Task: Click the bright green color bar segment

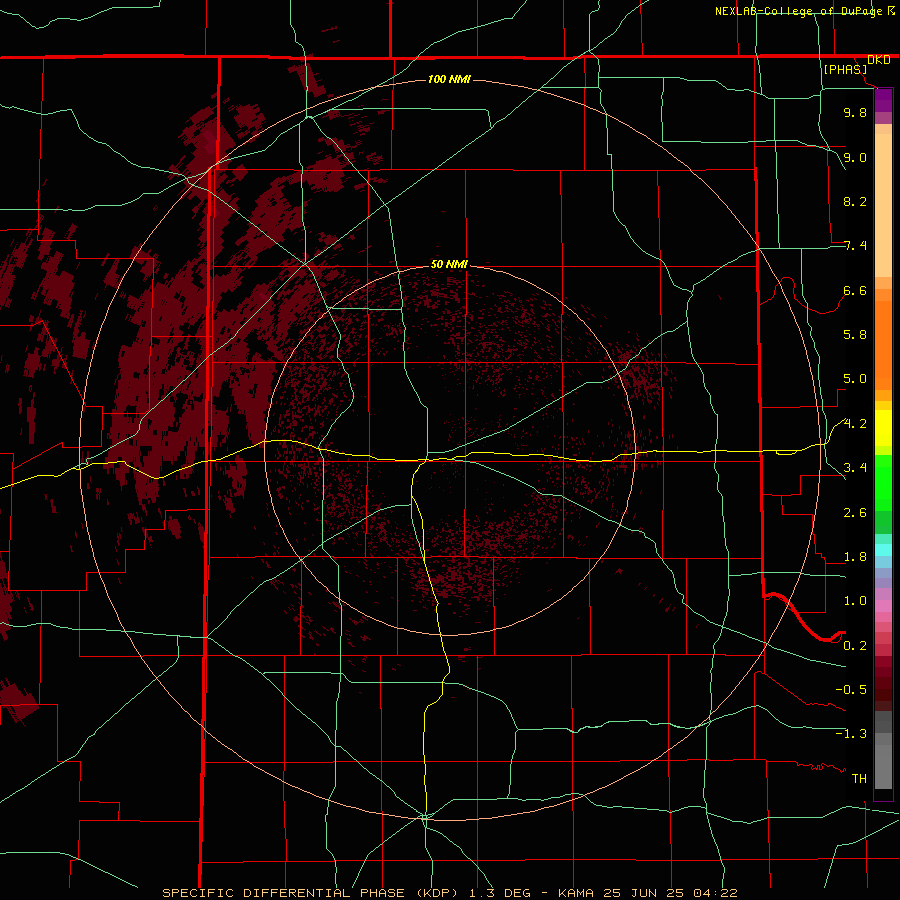Action: (883, 482)
